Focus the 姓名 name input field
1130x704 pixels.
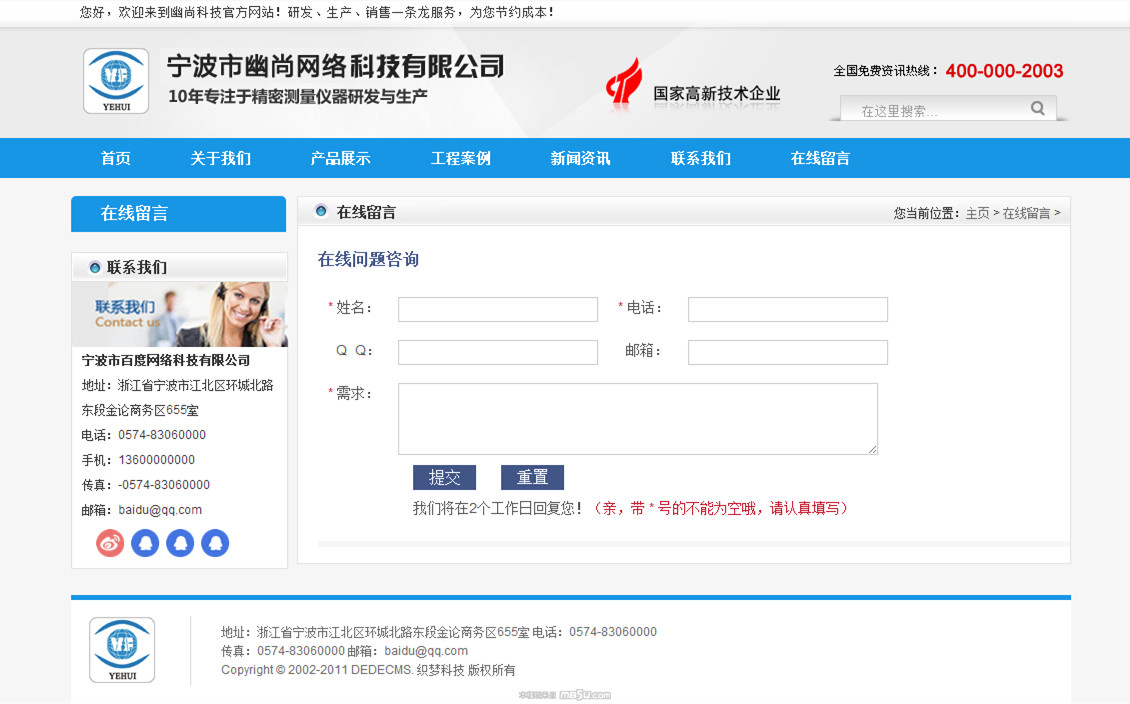pyautogui.click(x=497, y=309)
